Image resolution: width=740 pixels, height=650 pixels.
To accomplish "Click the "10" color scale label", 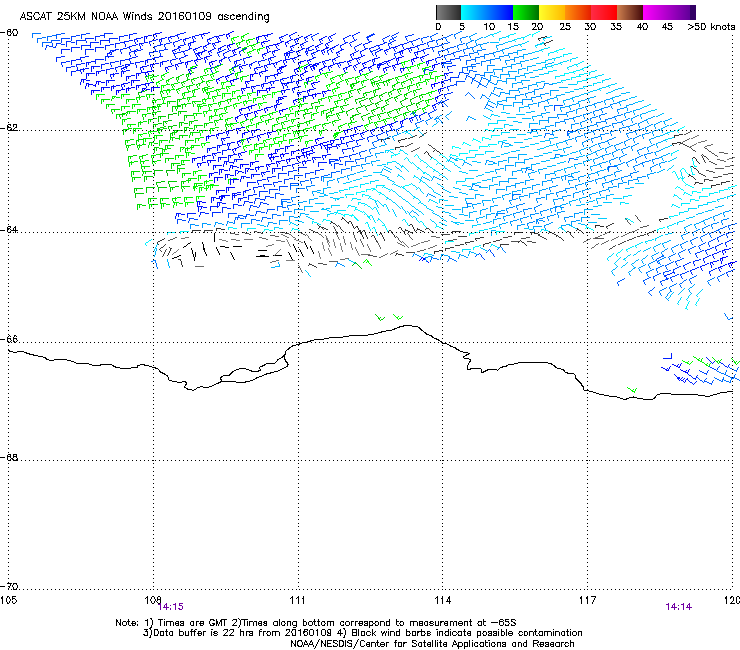I will pos(489,27).
